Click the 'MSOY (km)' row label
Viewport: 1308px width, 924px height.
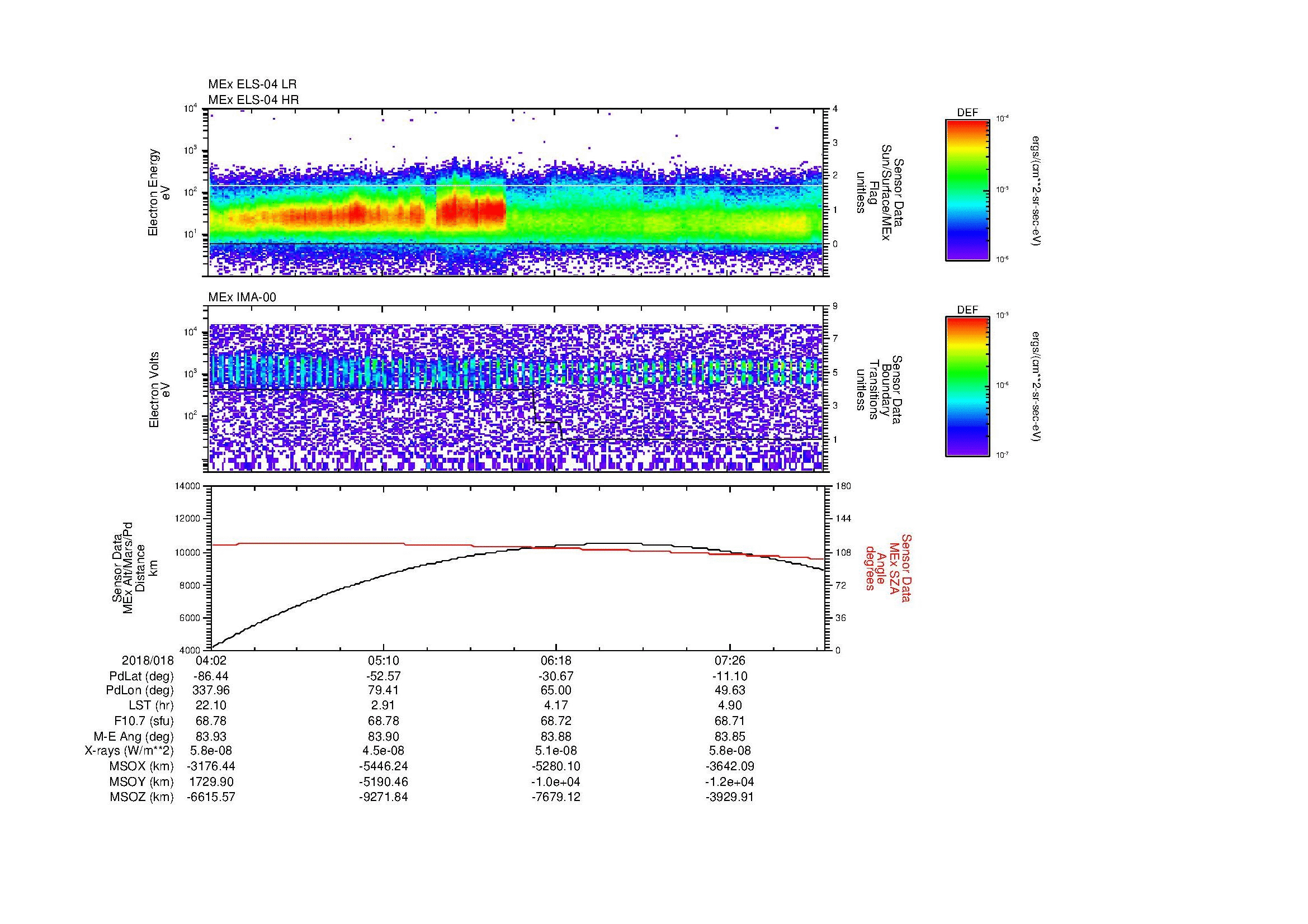coord(142,781)
